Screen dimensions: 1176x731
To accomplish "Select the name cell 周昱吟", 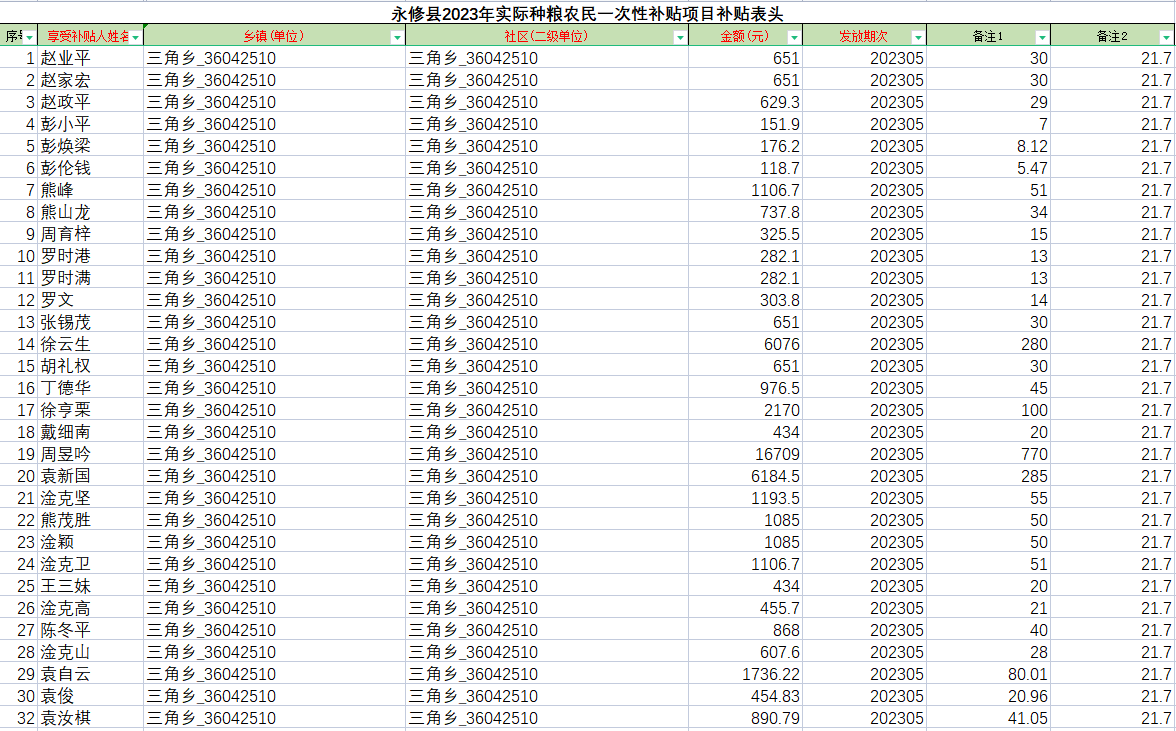I will point(66,454).
